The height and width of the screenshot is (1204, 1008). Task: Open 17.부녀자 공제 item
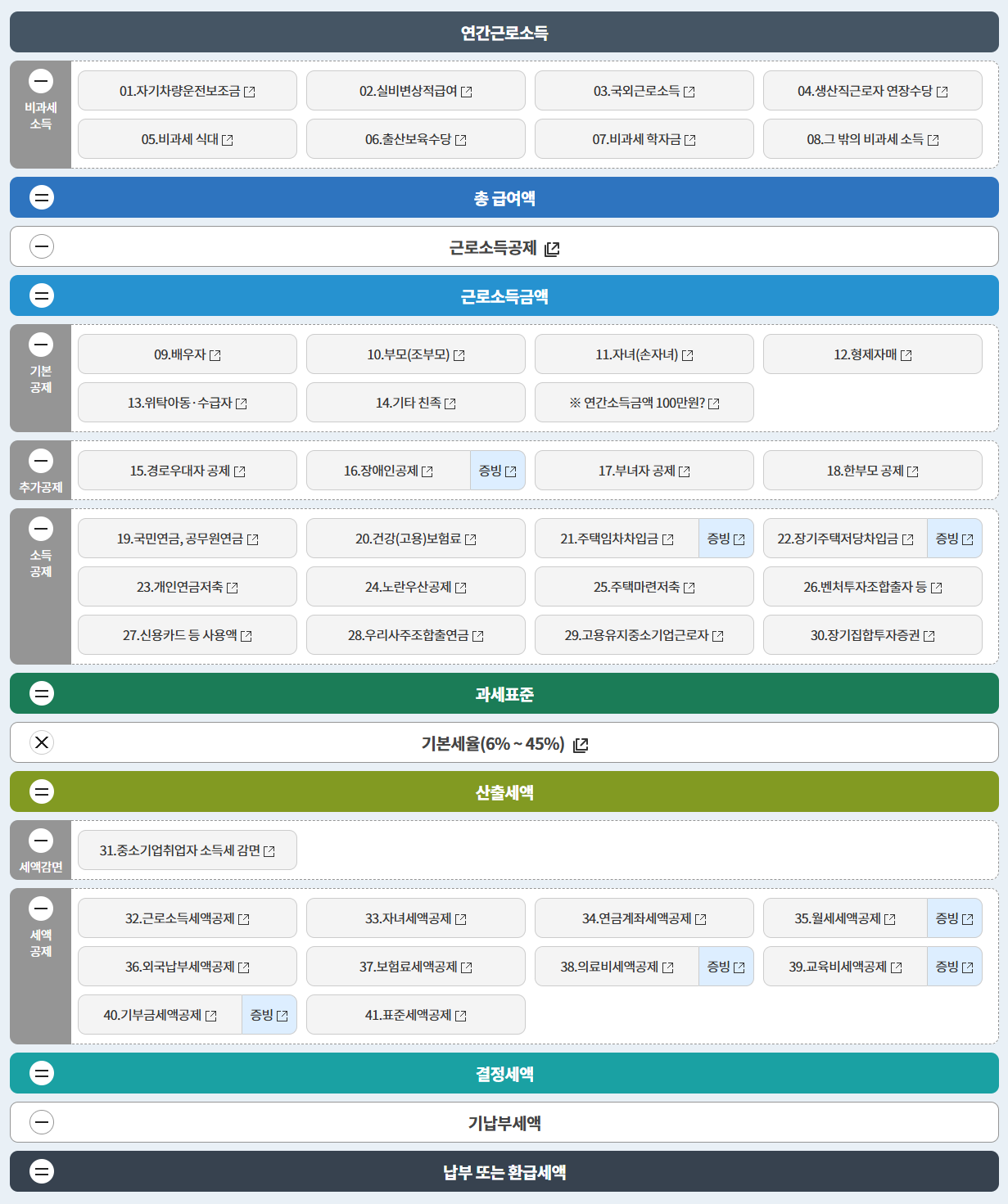click(x=644, y=471)
